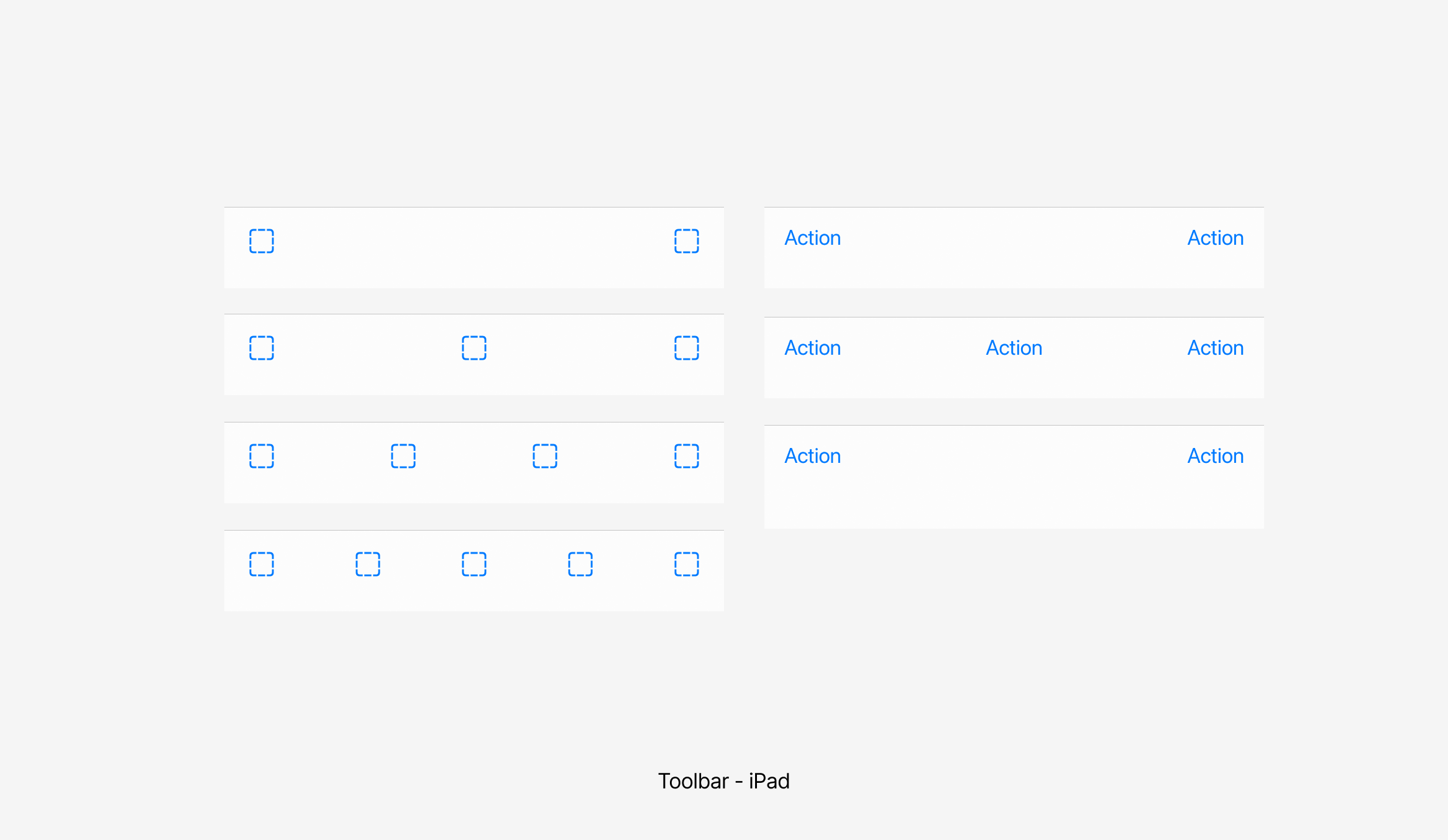Viewport: 1448px width, 840px height.
Task: Select middle placeholder icon in the three-icon toolbar
Action: 474,348
